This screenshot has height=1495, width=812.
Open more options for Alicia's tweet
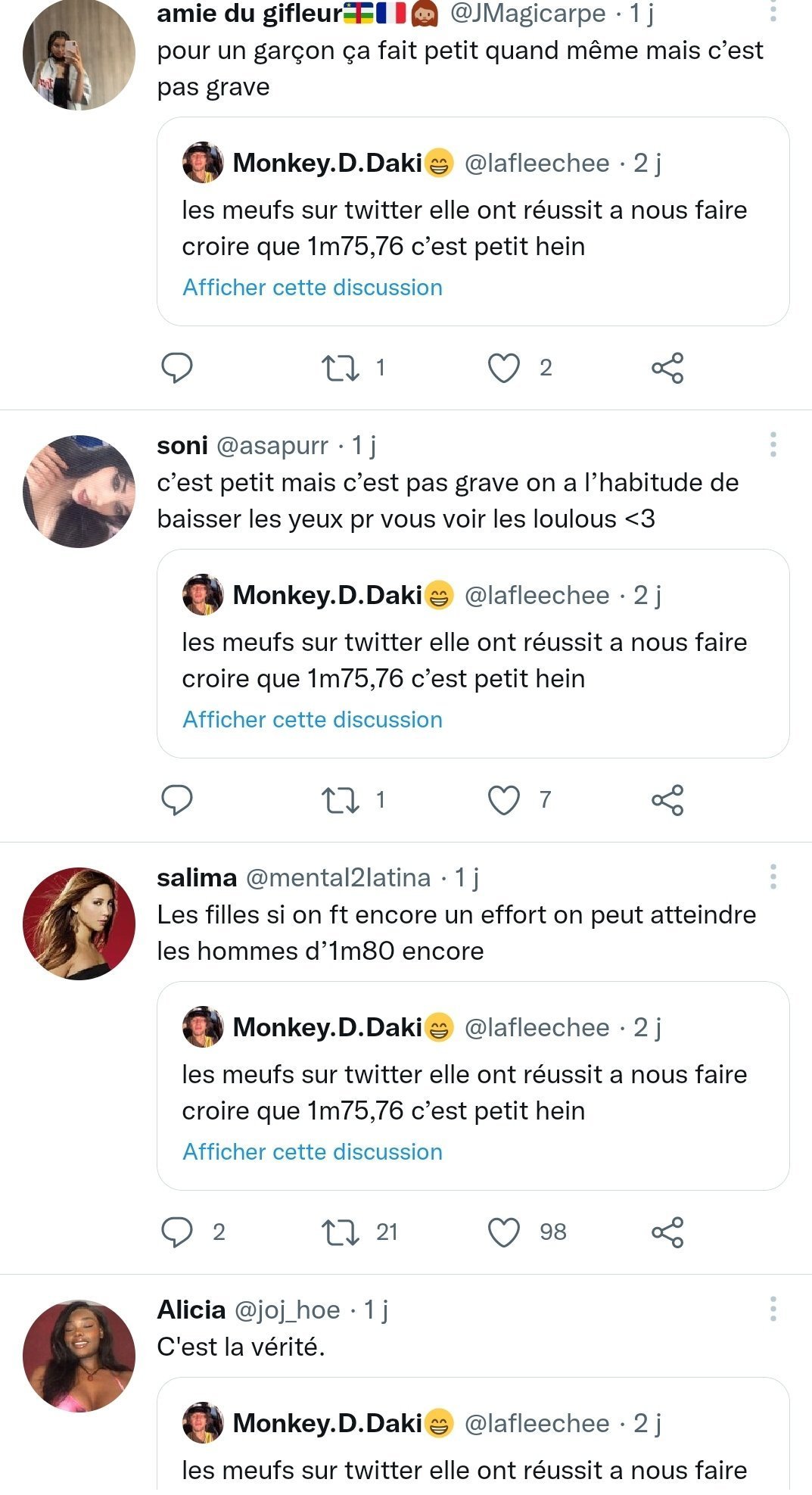point(773,1309)
